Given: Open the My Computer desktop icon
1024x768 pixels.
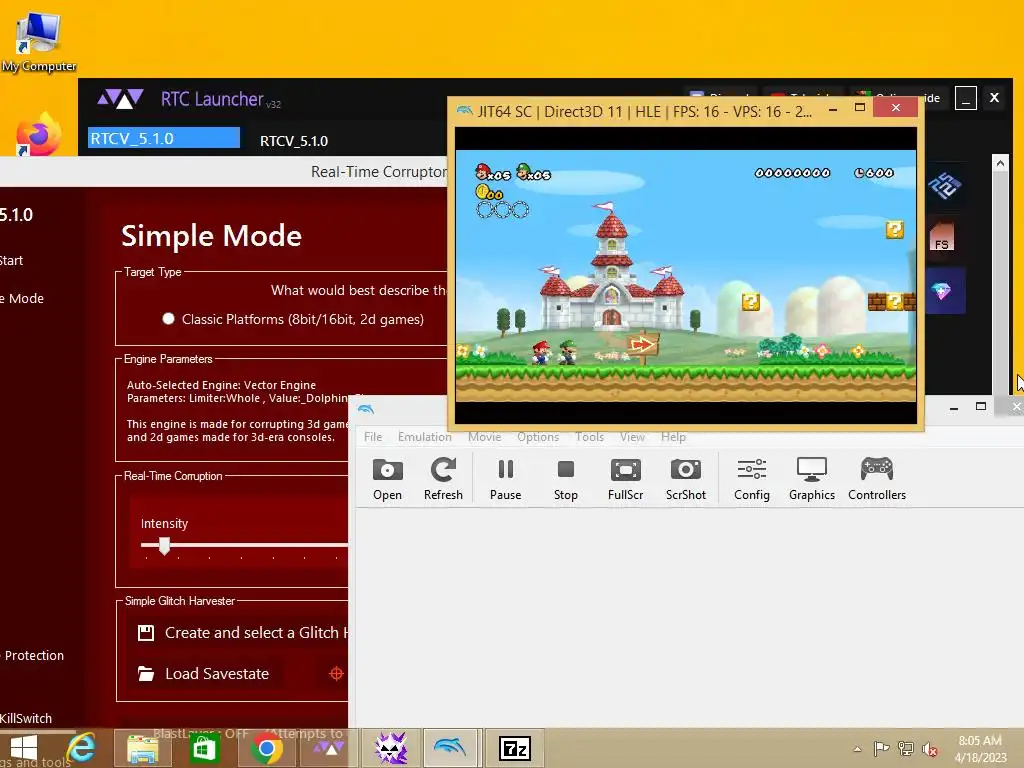Looking at the screenshot, I should click(x=39, y=42).
